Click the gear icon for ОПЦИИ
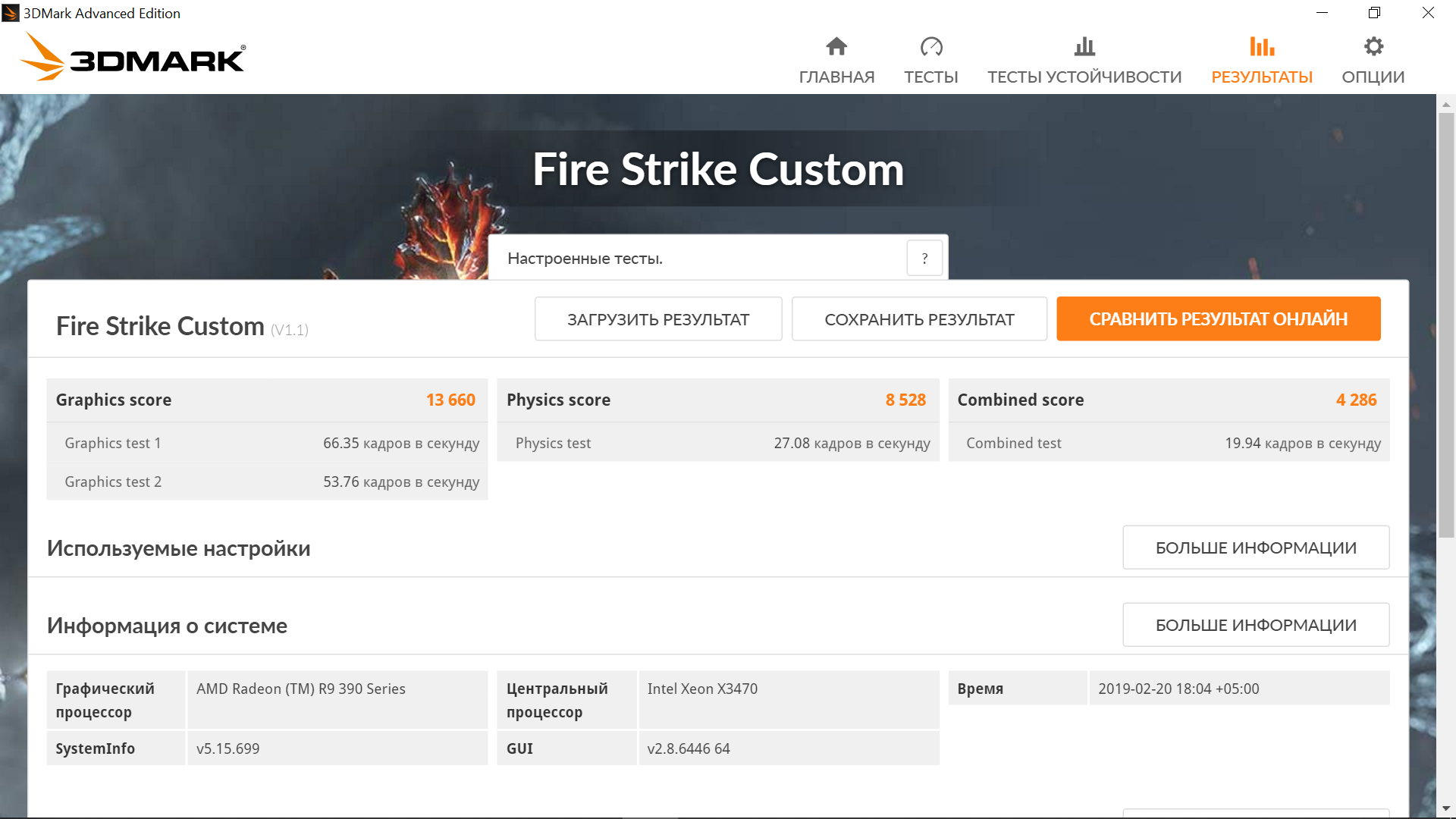Viewport: 1456px width, 819px height. click(x=1373, y=46)
